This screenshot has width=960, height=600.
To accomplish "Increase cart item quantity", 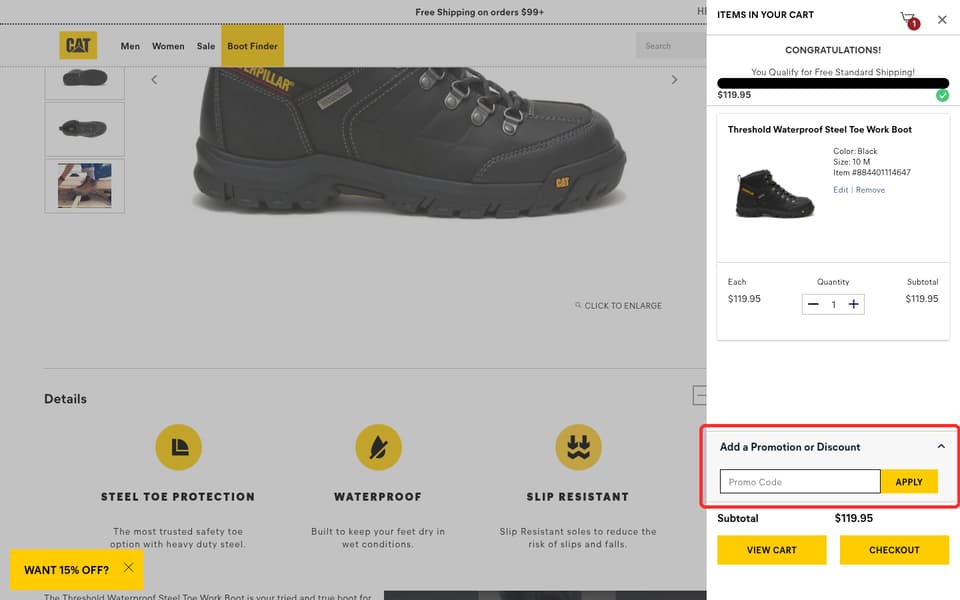I will click(x=853, y=304).
